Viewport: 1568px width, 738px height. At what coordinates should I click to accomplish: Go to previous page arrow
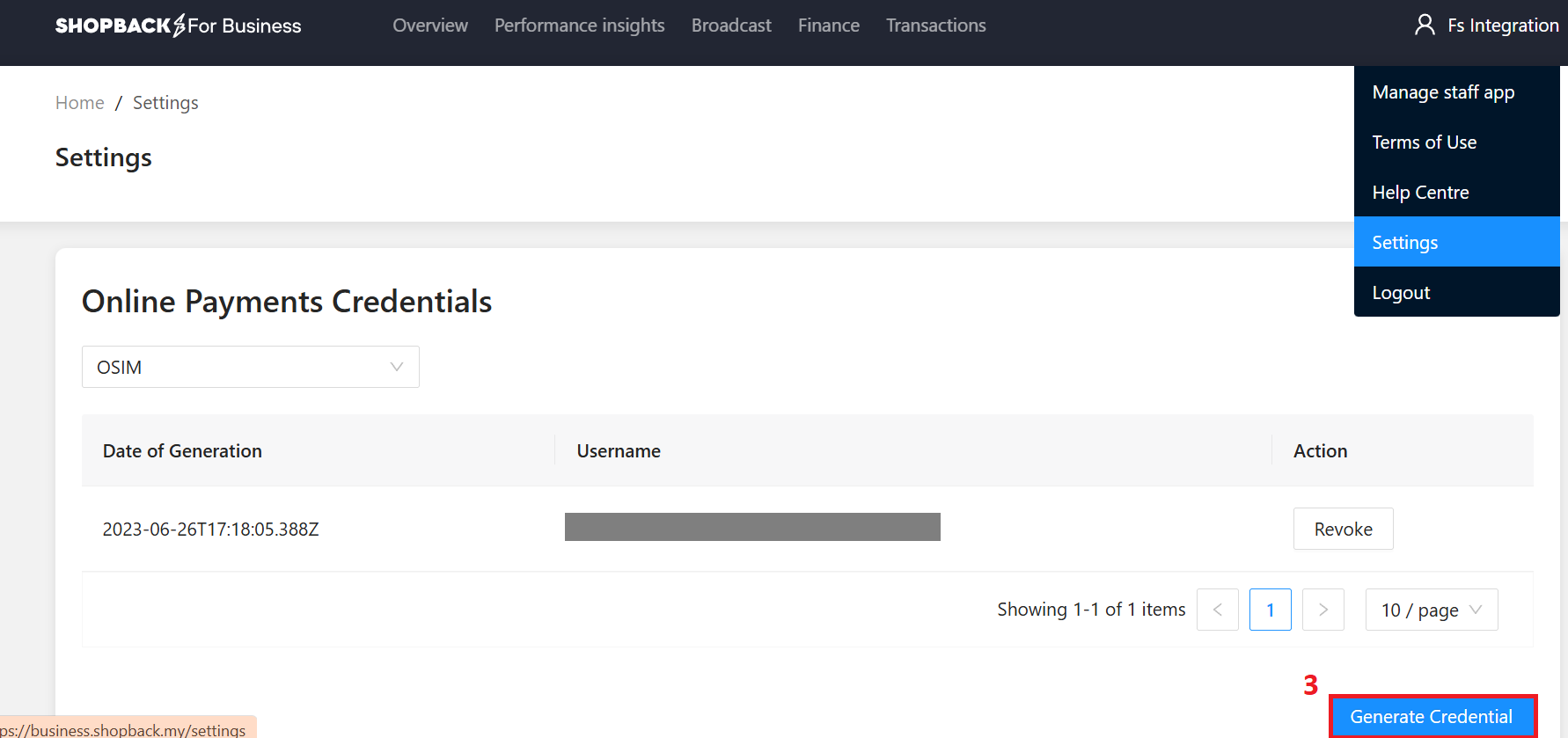[x=1218, y=610]
